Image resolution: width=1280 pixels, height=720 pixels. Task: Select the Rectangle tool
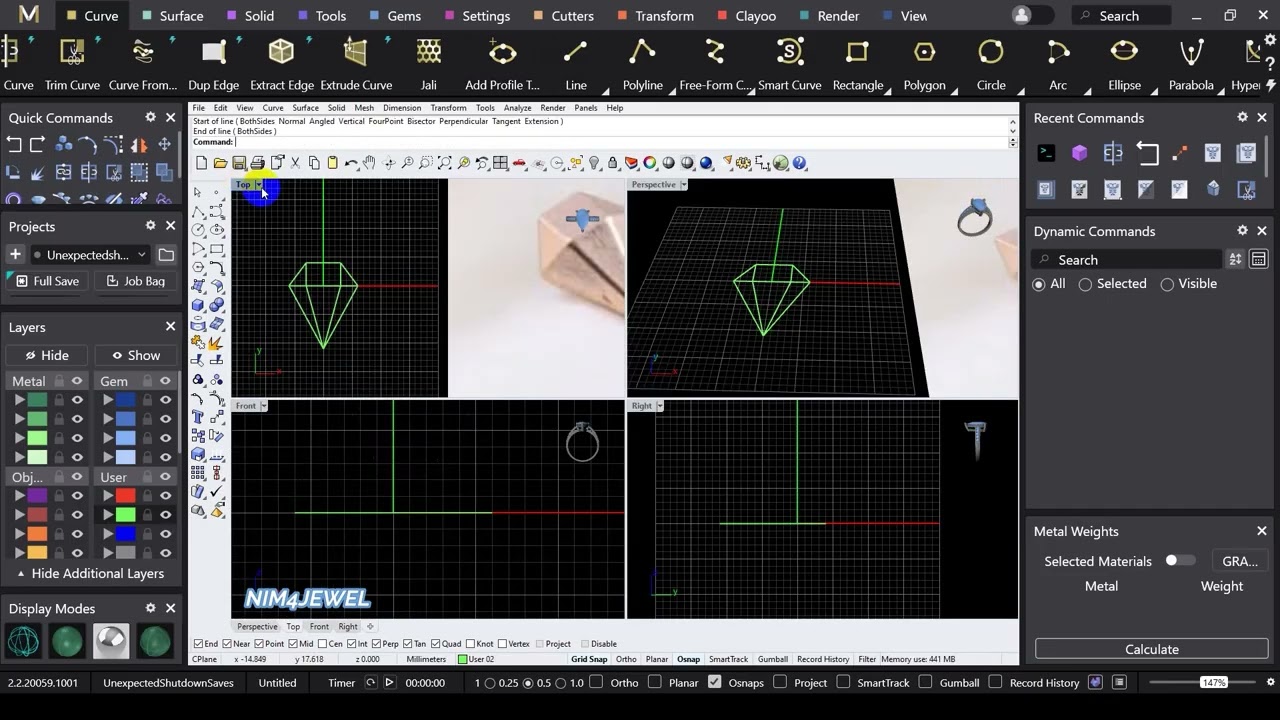coord(858,64)
